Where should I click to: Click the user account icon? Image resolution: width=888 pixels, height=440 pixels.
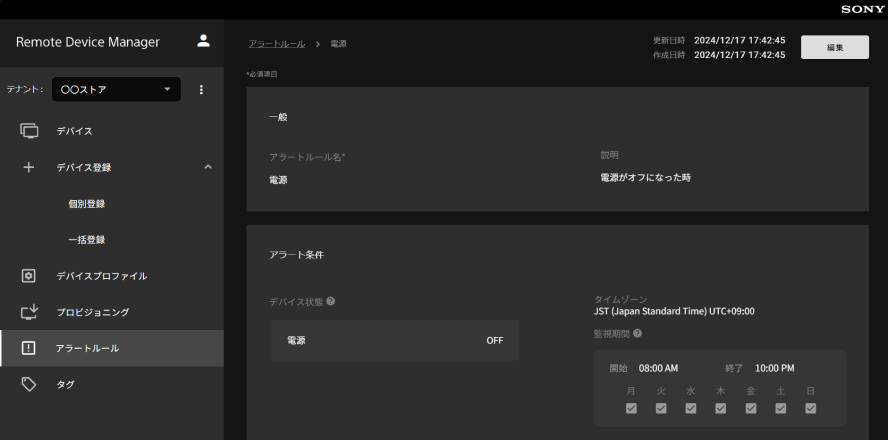click(x=203, y=41)
